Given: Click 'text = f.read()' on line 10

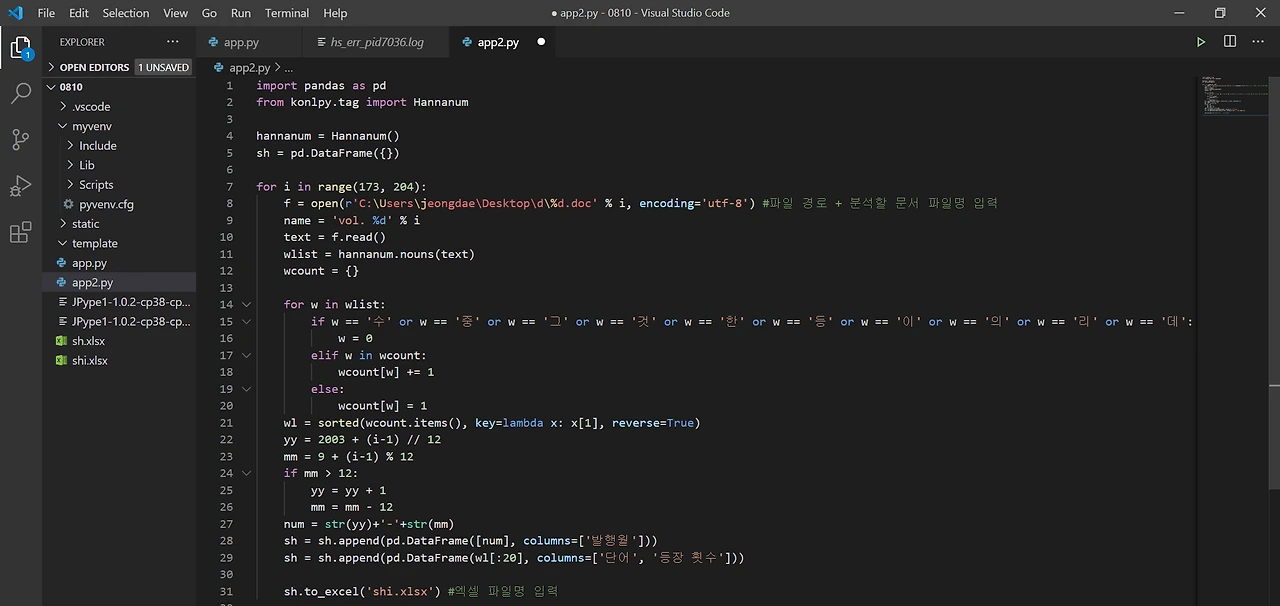Looking at the screenshot, I should pos(335,237).
